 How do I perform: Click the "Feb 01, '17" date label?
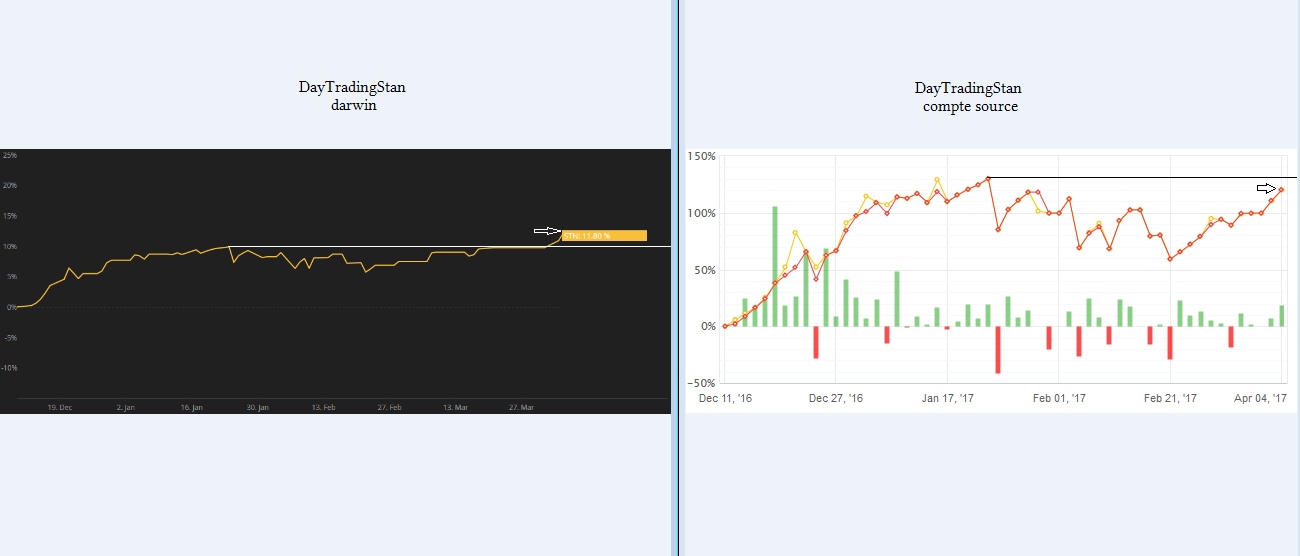[x=1059, y=398]
